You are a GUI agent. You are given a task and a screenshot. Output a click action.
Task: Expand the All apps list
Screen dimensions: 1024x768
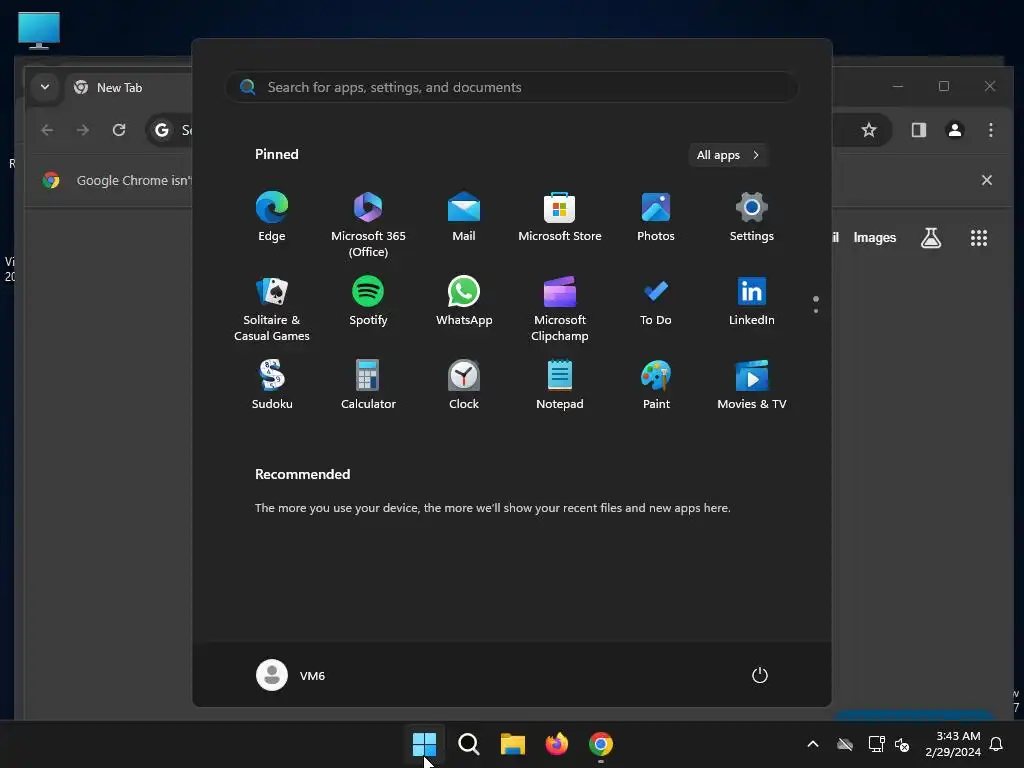(728, 155)
